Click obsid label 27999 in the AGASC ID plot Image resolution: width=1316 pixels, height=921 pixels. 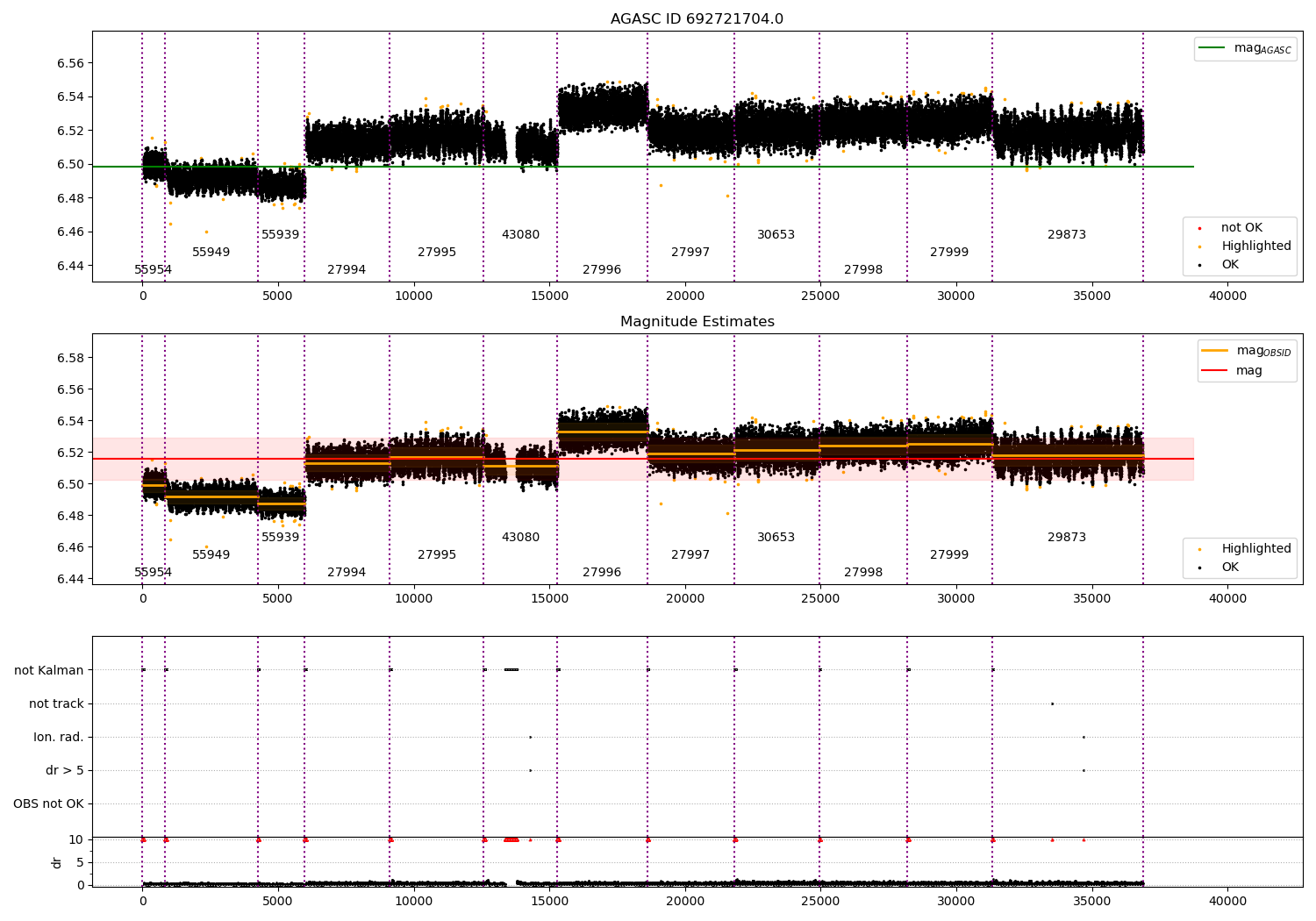pos(949,252)
